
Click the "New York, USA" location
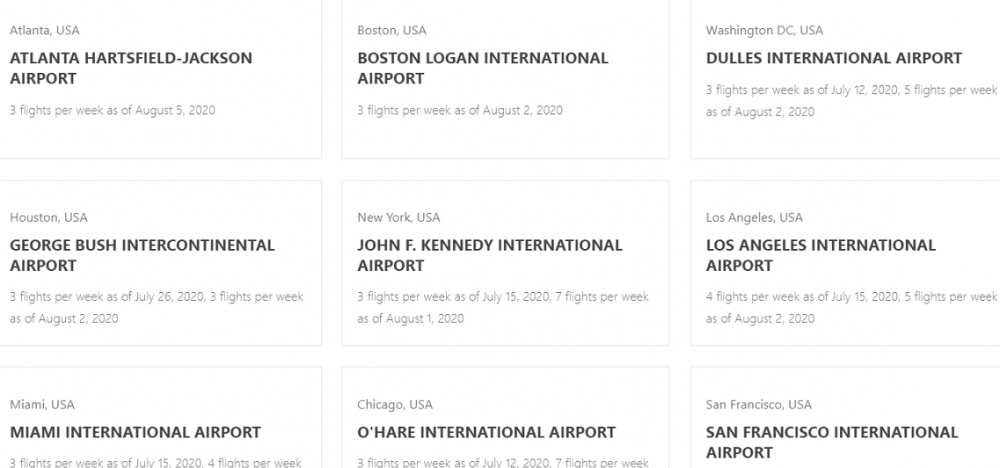(x=398, y=217)
